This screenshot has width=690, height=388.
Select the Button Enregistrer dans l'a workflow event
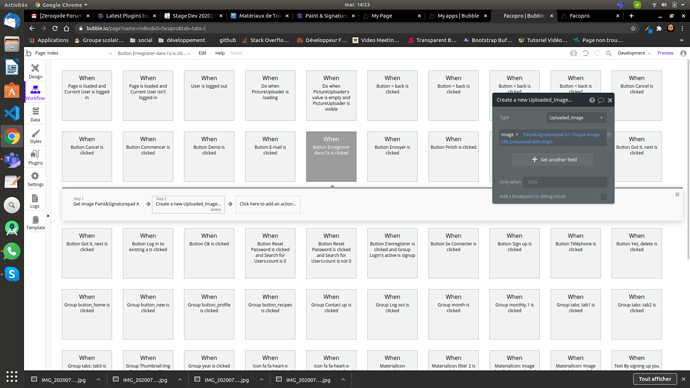tap(331, 156)
